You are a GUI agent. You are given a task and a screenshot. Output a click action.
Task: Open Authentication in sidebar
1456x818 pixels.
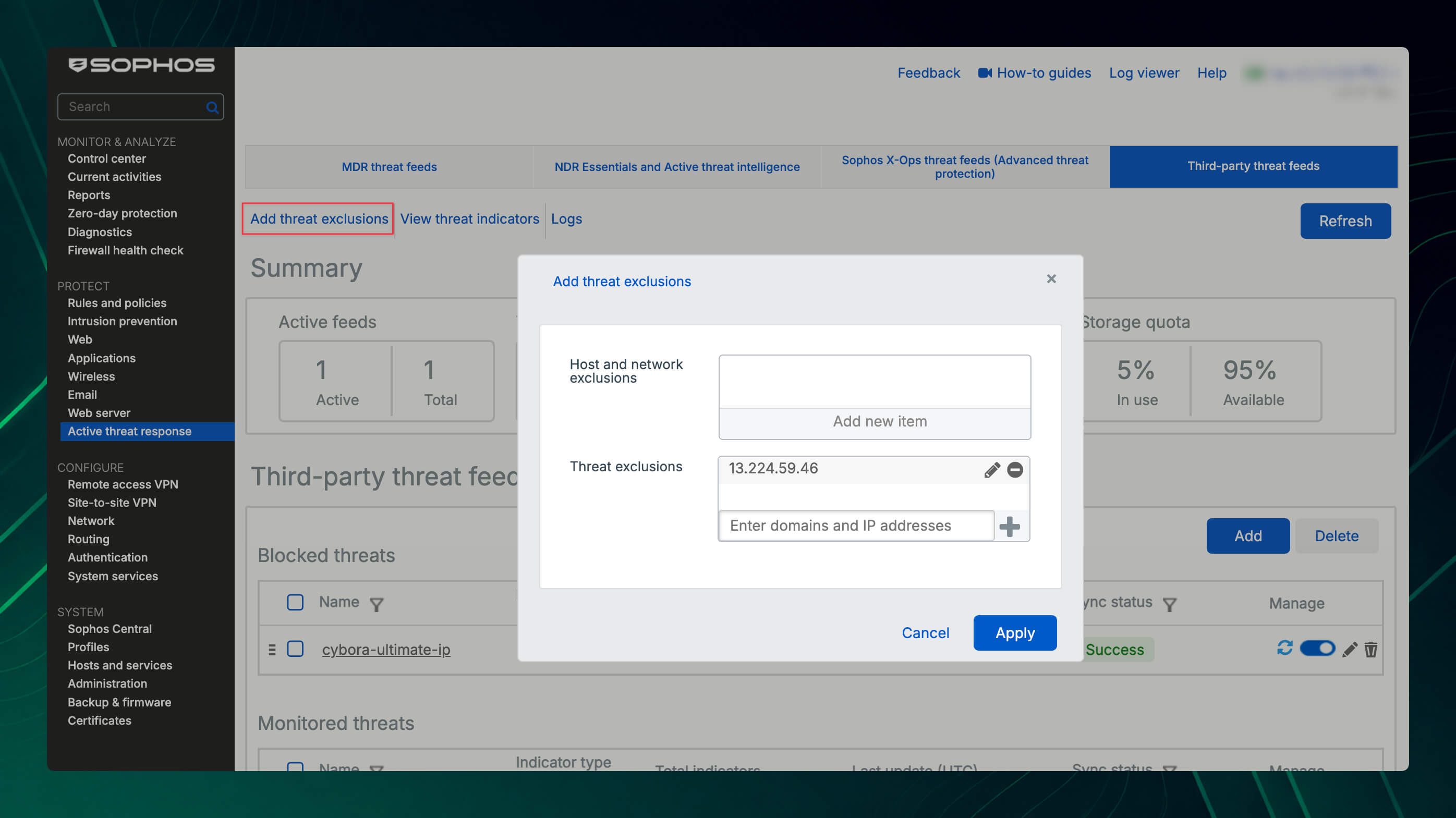107,557
